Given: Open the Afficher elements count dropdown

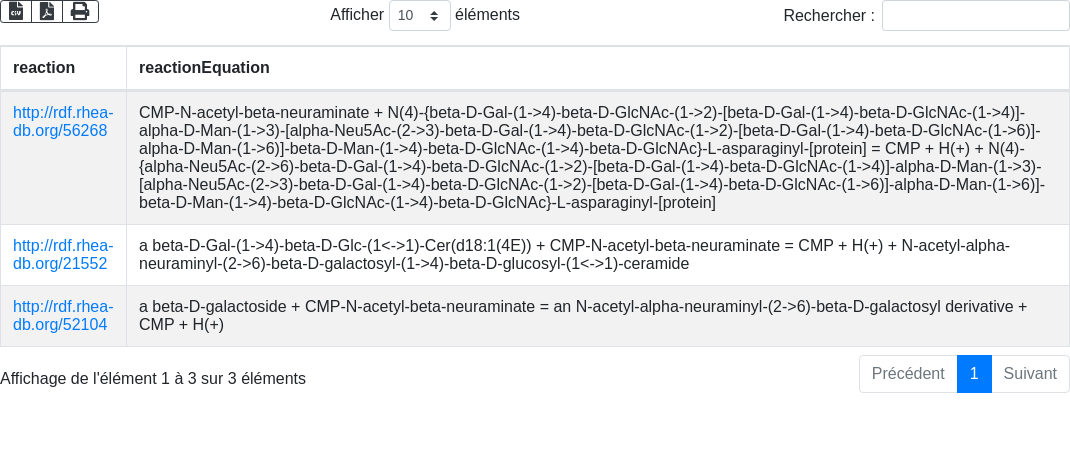Looking at the screenshot, I should (x=420, y=15).
